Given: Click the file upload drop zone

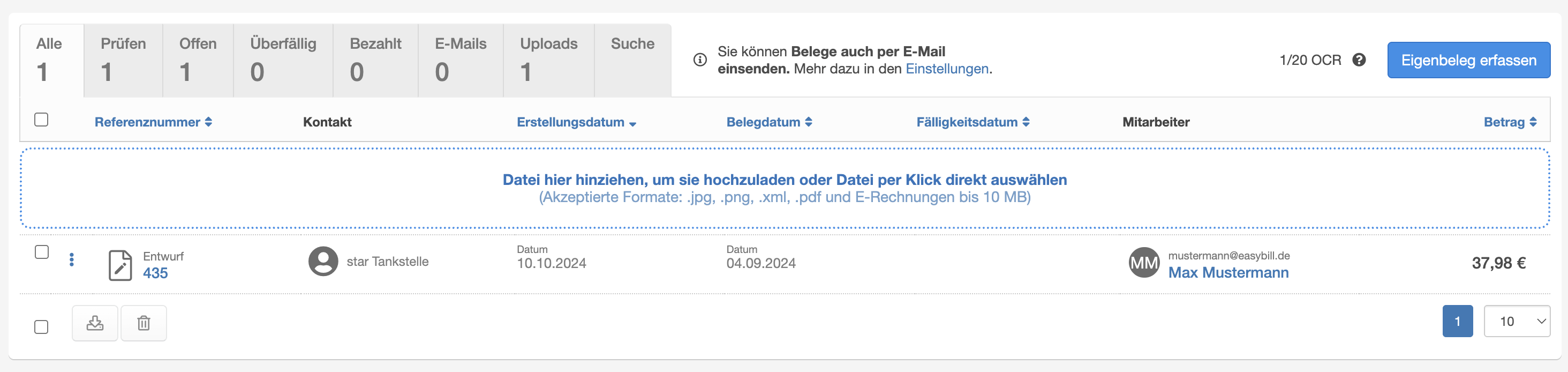Looking at the screenshot, I should tap(784, 188).
